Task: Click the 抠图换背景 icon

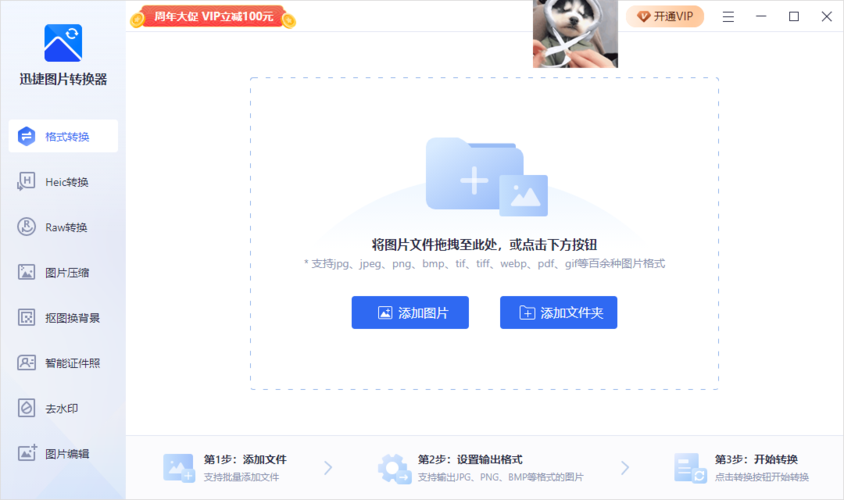Action: click(x=26, y=318)
